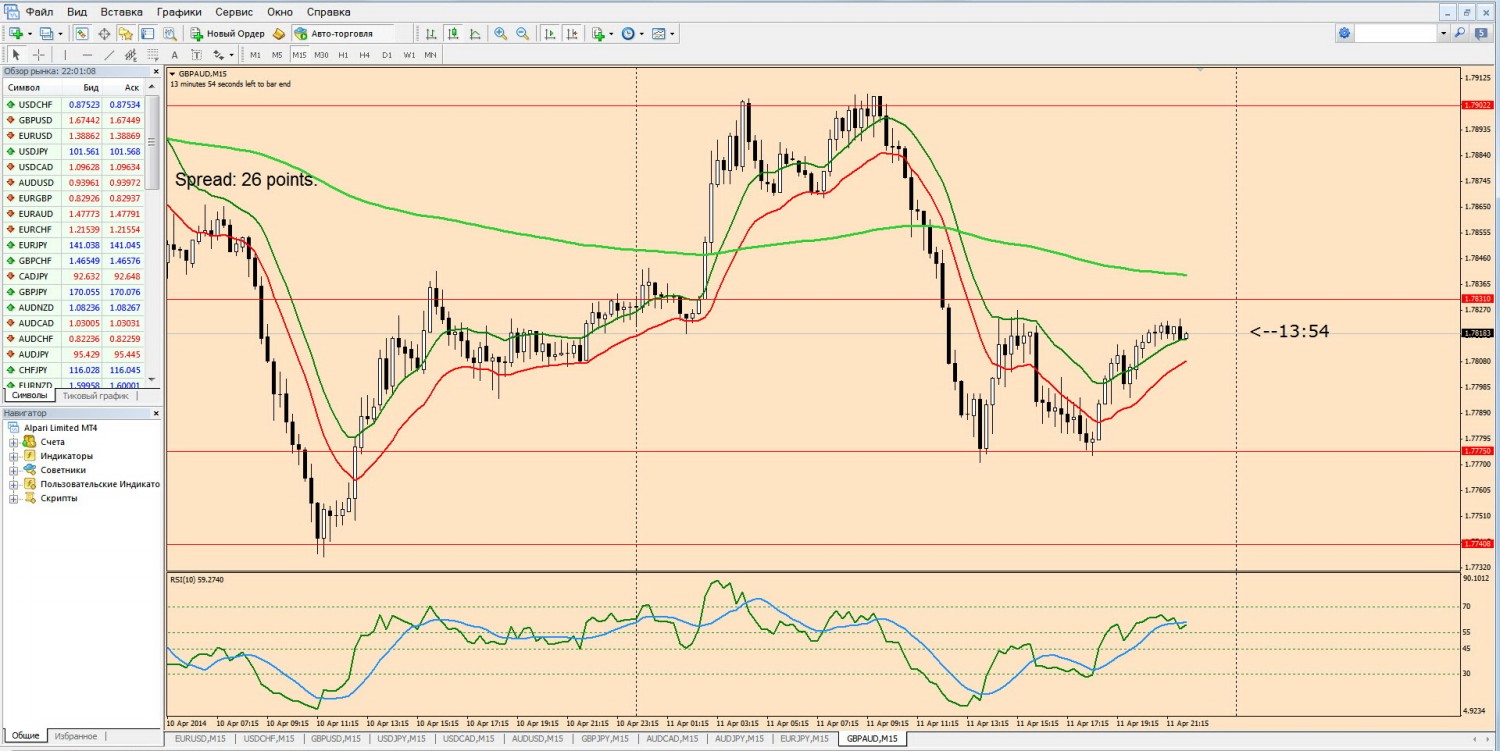
Task: Switch chart to bar chart icon
Action: (431, 33)
